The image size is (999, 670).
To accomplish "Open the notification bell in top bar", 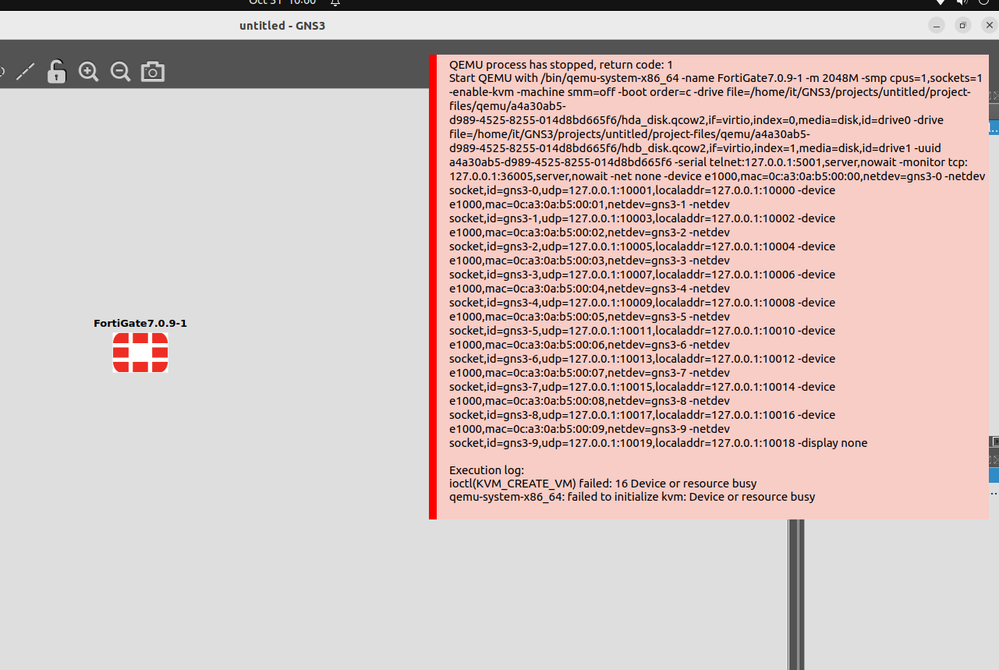I will click(x=335, y=3).
